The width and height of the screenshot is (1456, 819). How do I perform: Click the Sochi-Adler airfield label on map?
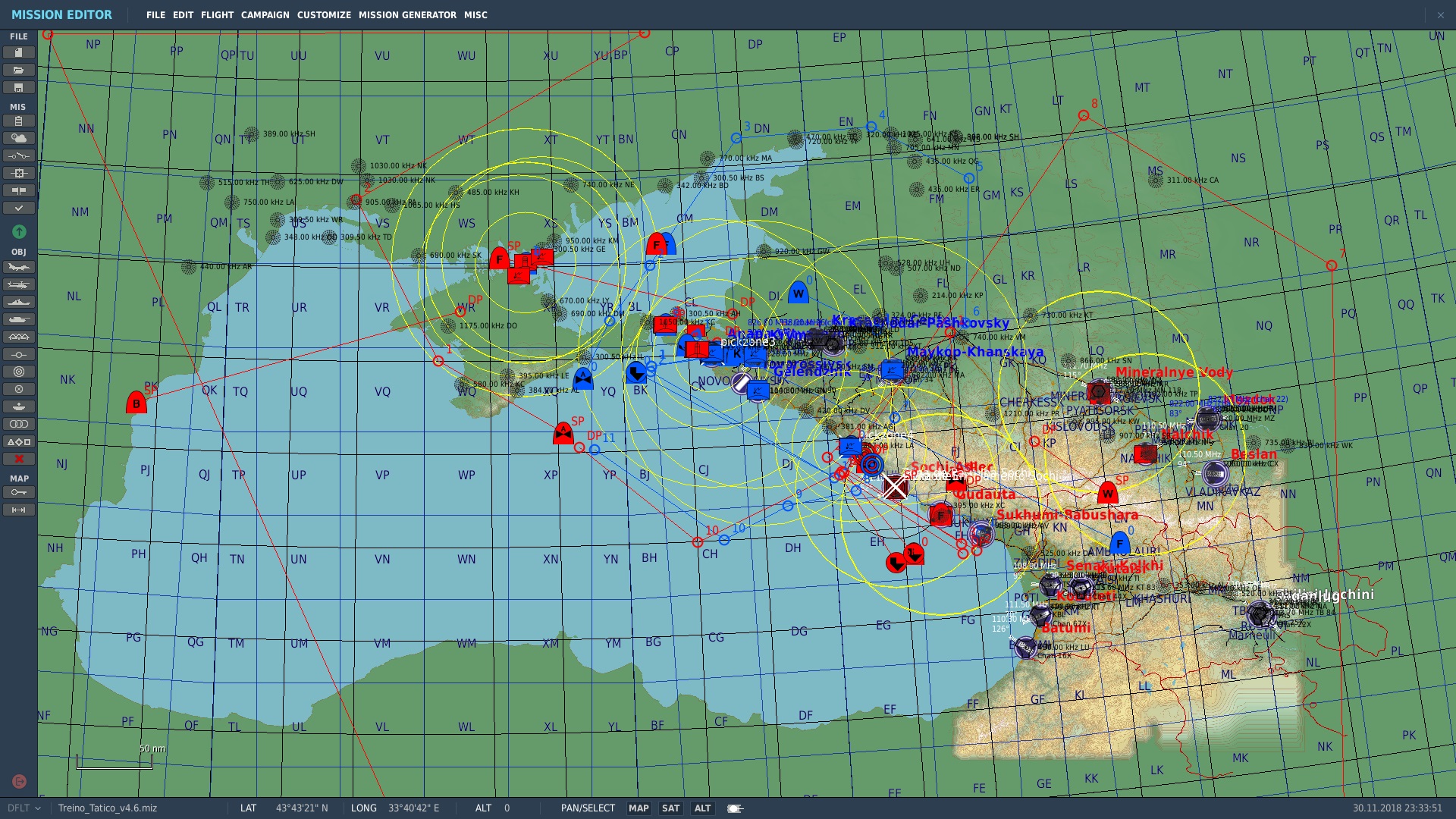[952, 466]
